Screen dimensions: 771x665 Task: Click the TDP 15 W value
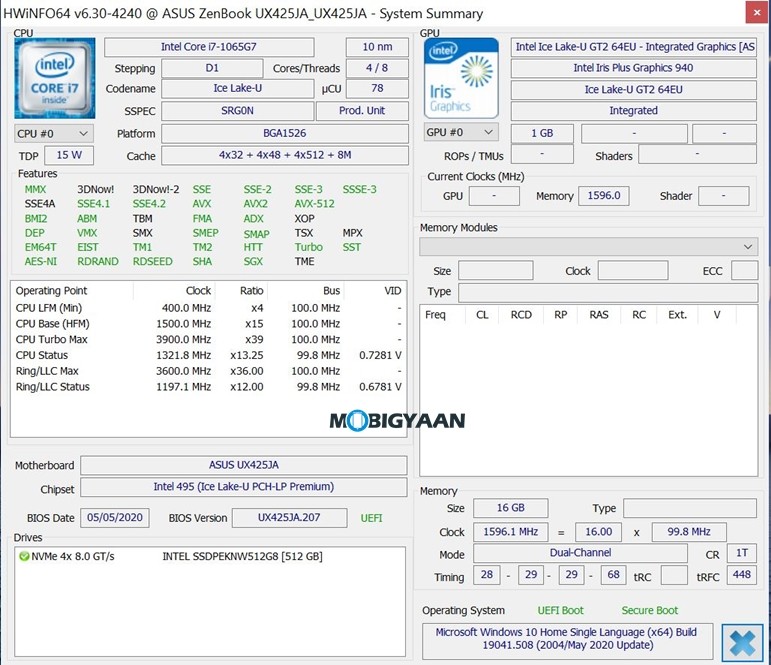click(69, 155)
